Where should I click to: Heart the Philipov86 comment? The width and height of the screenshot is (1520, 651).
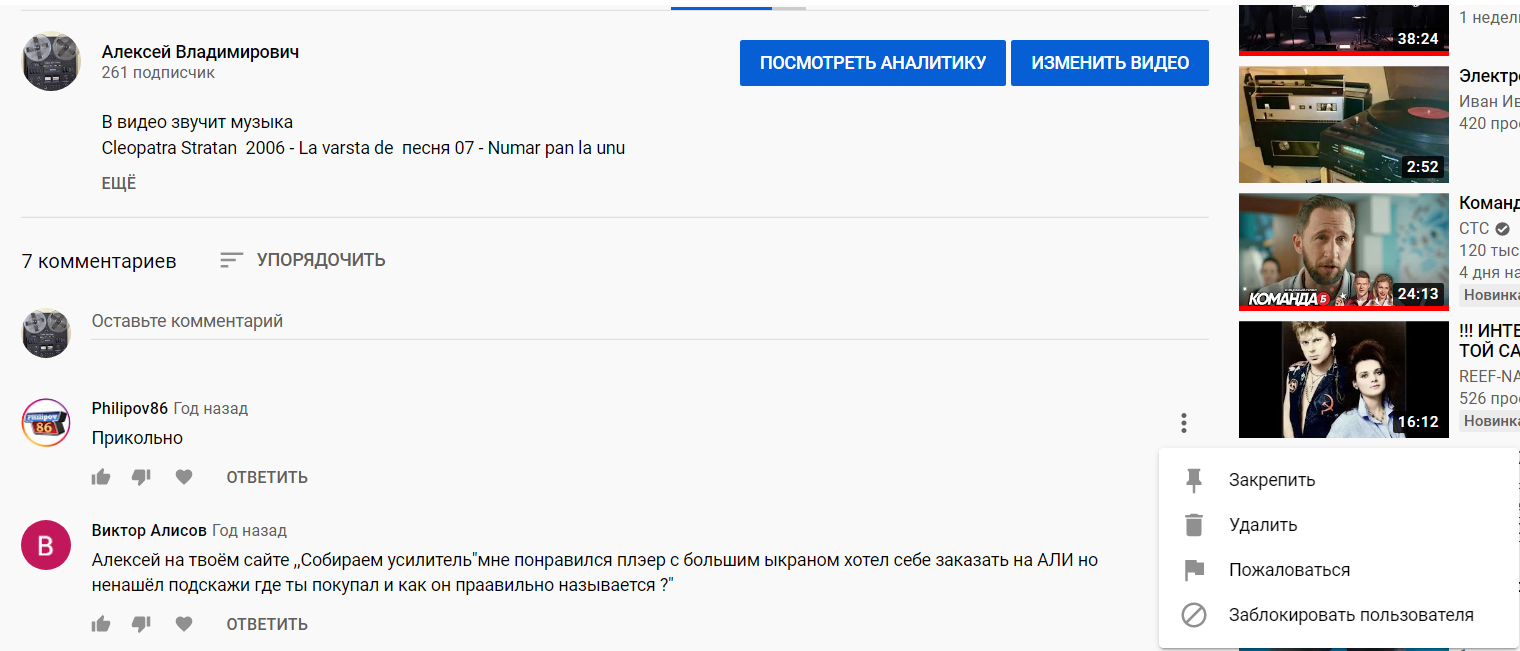(x=184, y=477)
